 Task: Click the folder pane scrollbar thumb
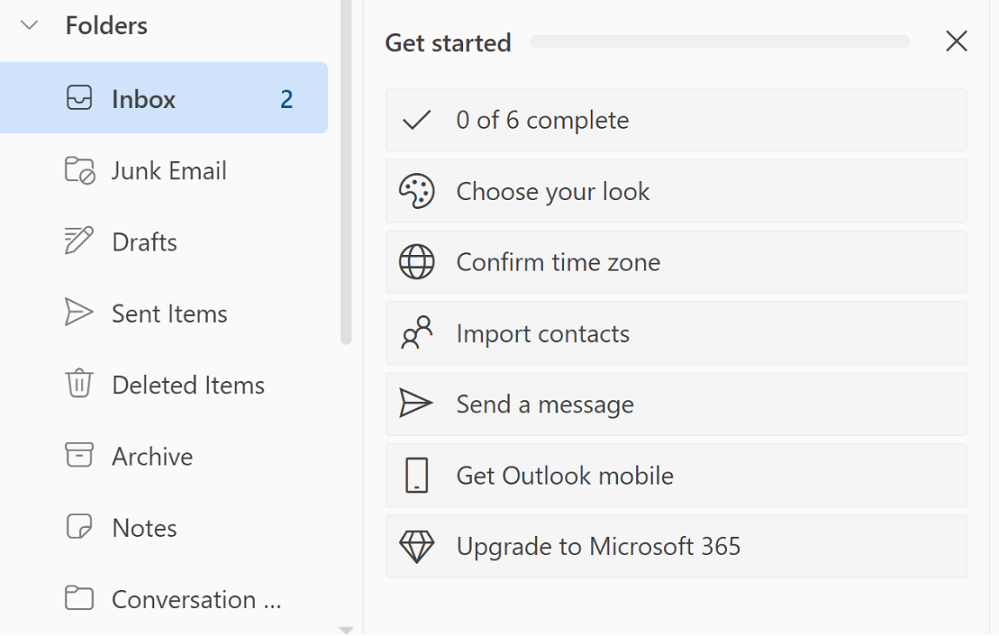[346, 172]
